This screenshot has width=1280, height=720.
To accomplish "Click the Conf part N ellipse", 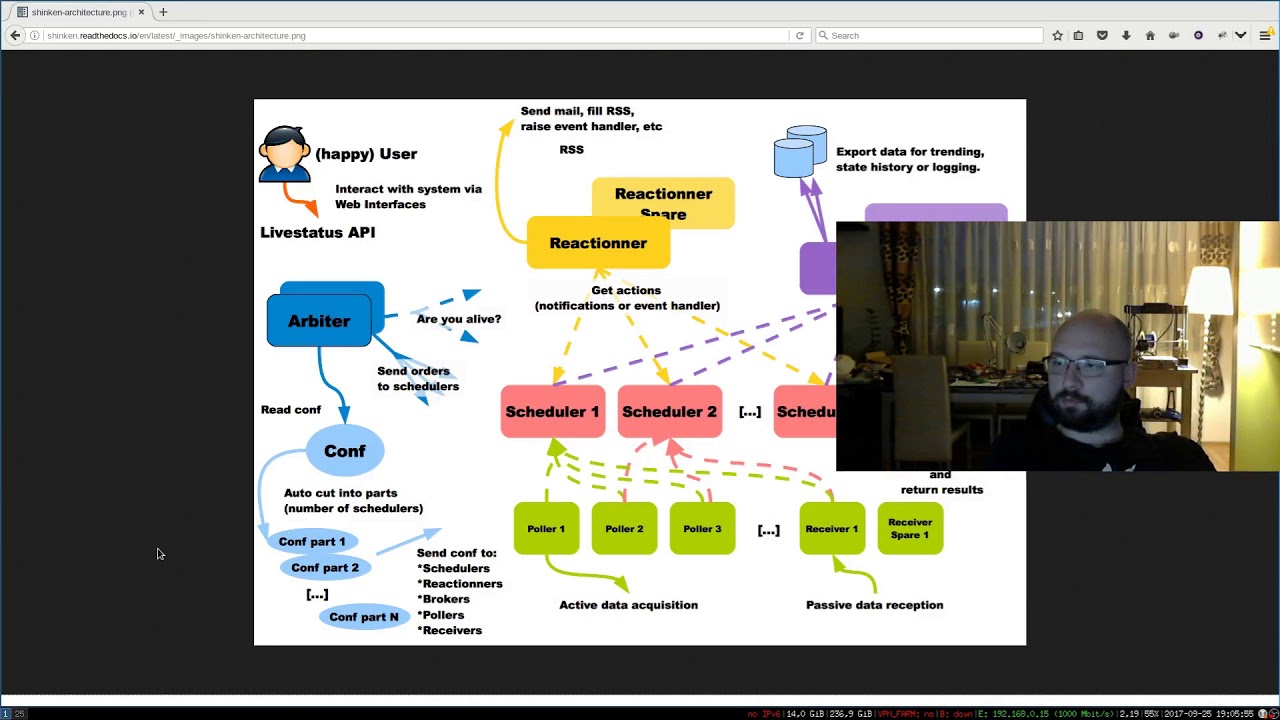I will [x=364, y=617].
